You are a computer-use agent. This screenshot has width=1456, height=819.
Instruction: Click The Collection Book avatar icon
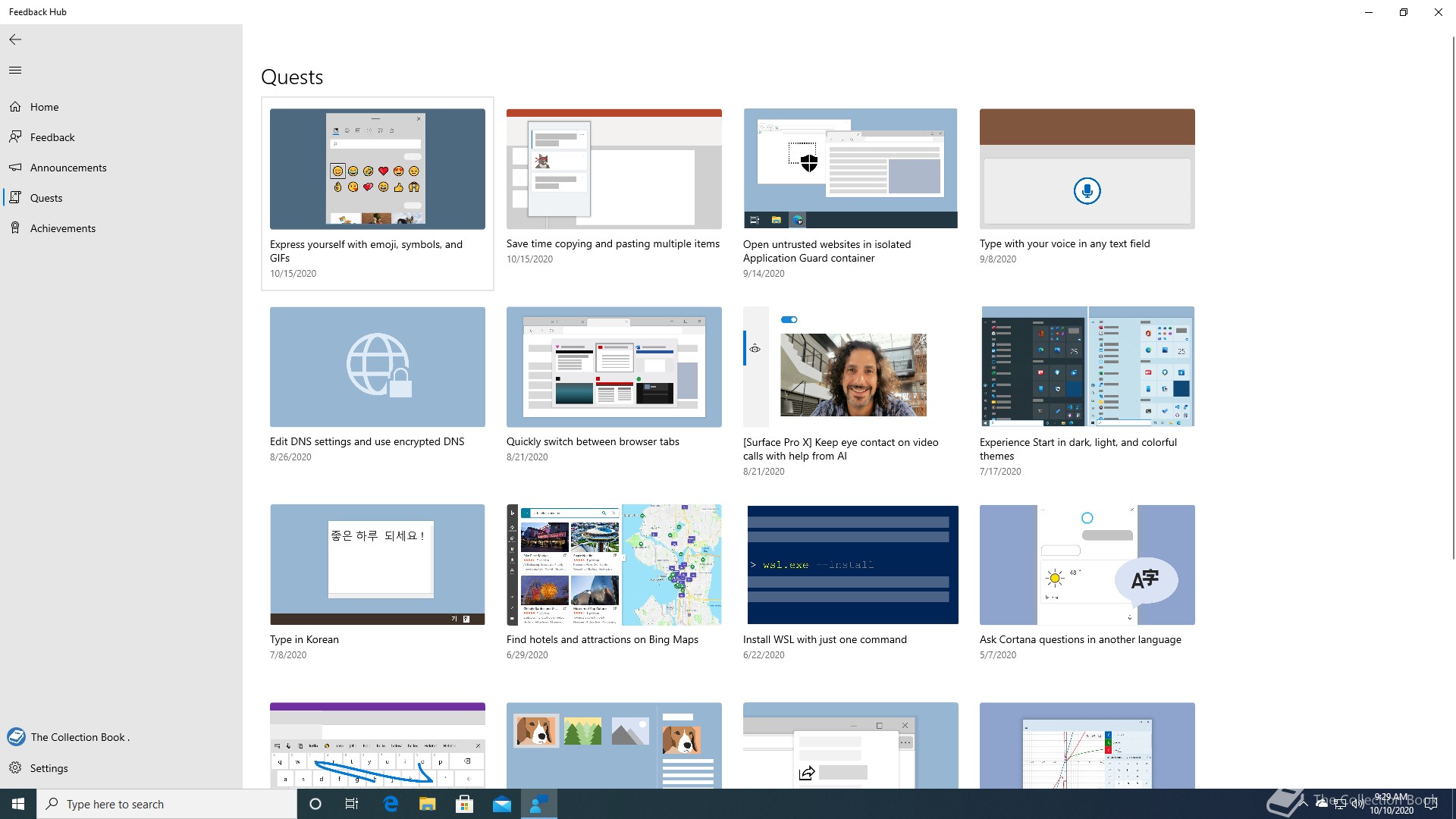pyautogui.click(x=16, y=737)
